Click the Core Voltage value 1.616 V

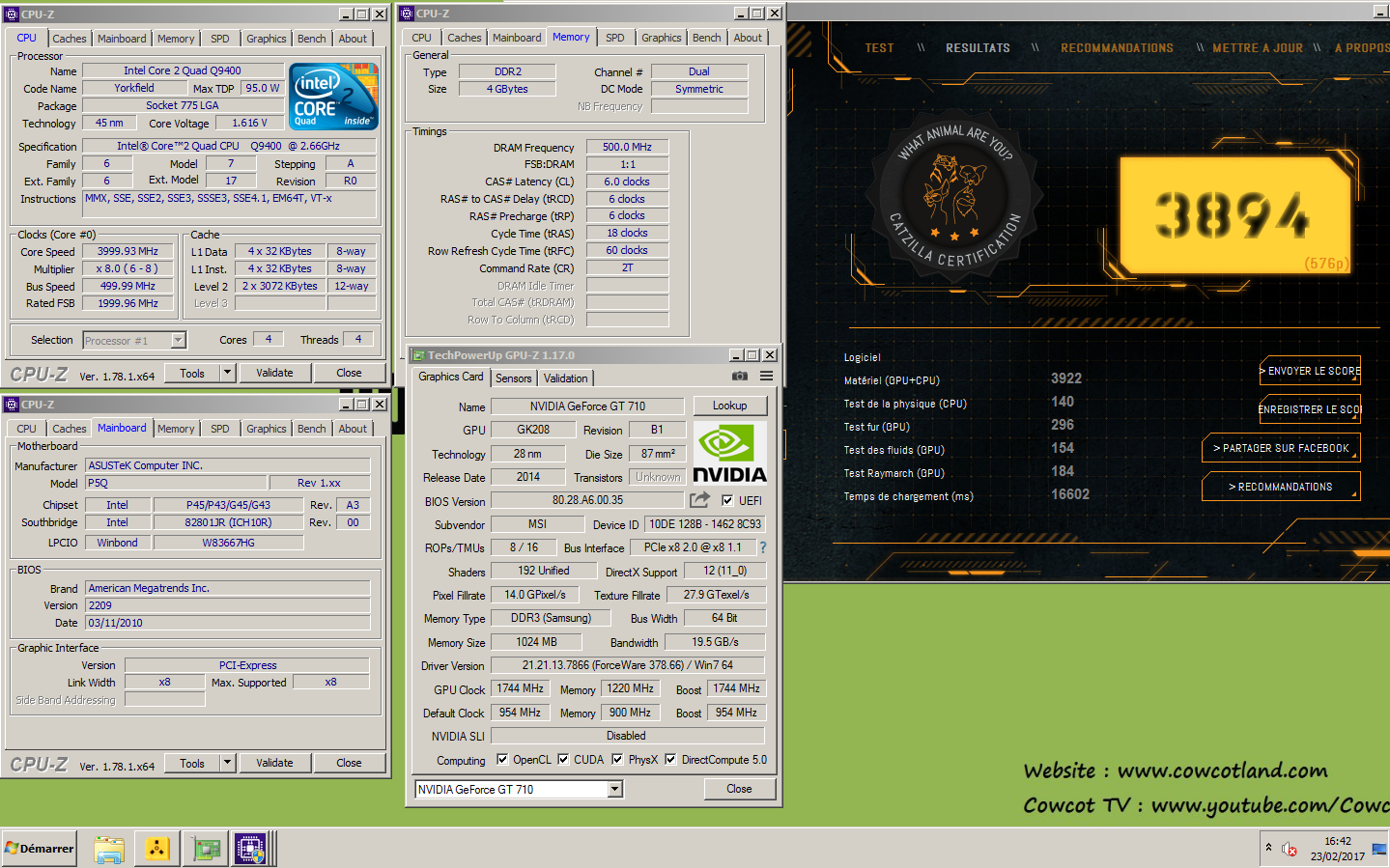(249, 123)
